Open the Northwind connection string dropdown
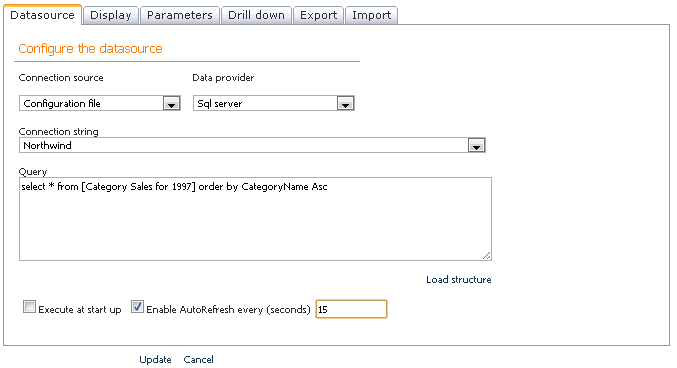Screen dimensions: 677x368 [476, 146]
